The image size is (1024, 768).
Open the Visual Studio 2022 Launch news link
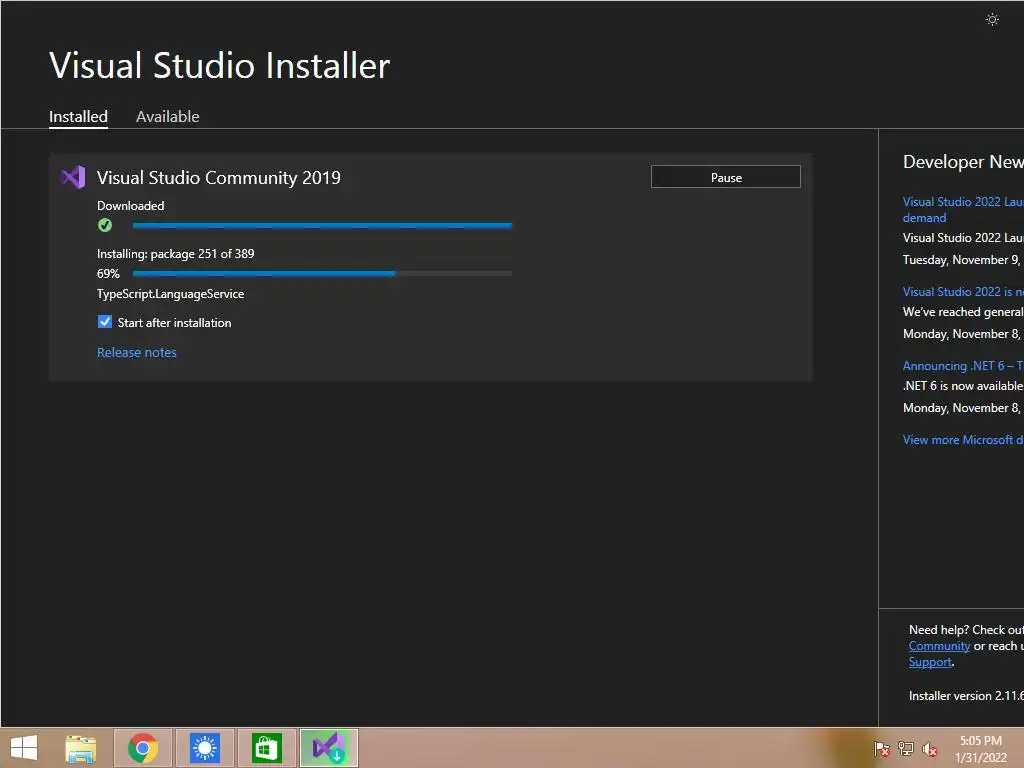pos(963,210)
